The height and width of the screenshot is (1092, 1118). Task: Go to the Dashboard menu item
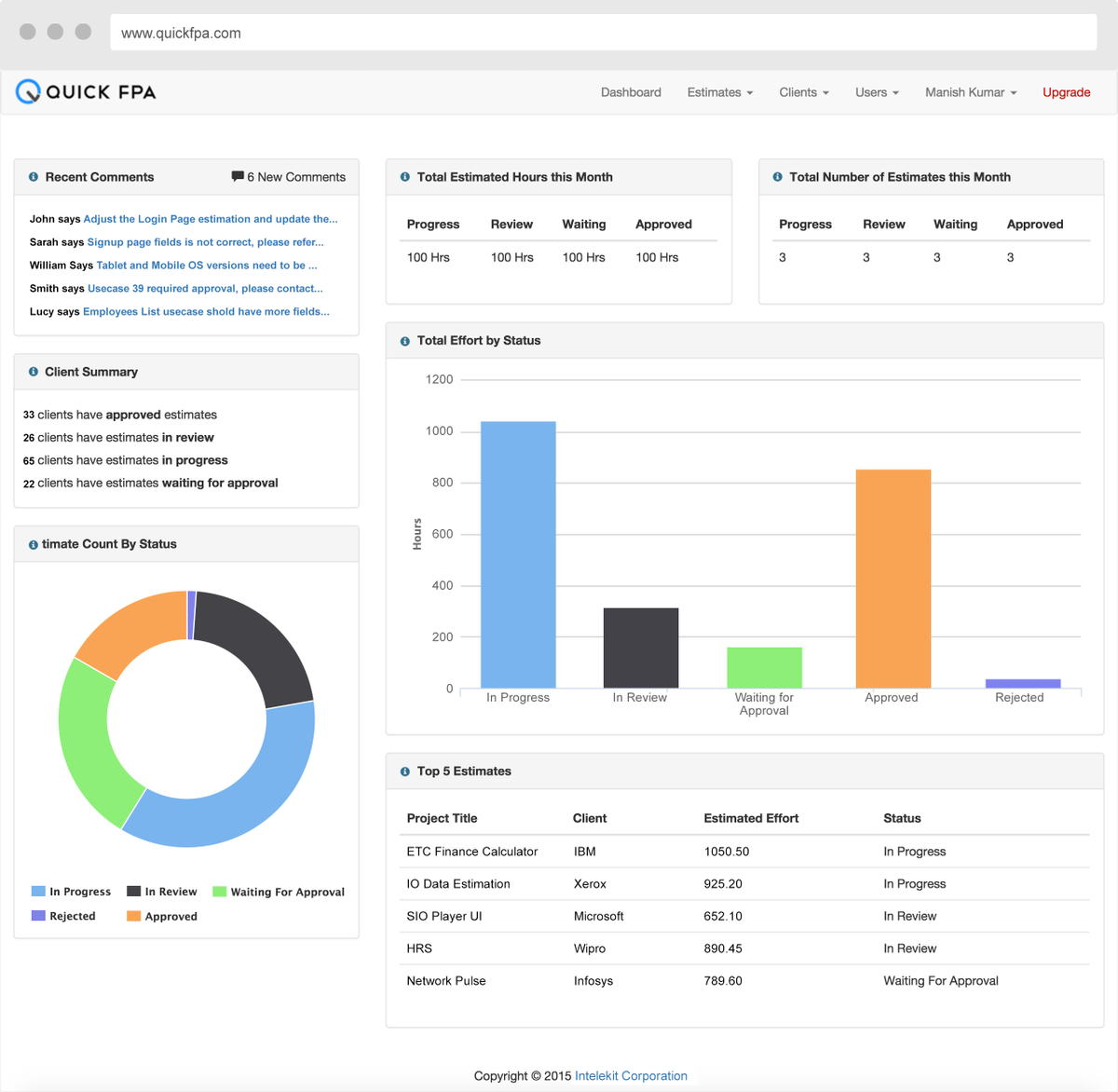(x=631, y=92)
